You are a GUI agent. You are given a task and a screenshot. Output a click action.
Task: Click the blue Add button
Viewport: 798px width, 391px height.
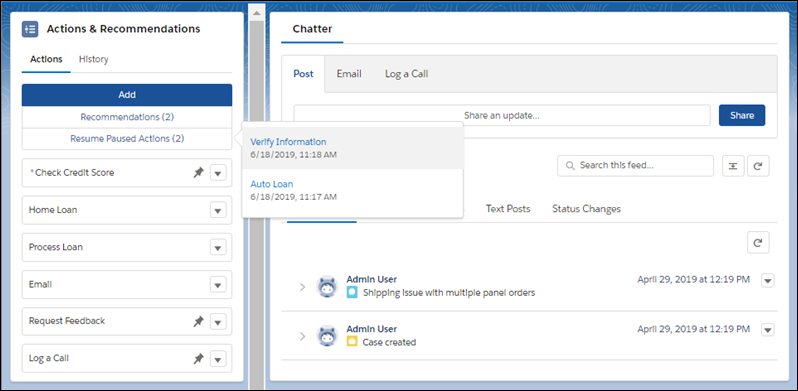tap(127, 95)
